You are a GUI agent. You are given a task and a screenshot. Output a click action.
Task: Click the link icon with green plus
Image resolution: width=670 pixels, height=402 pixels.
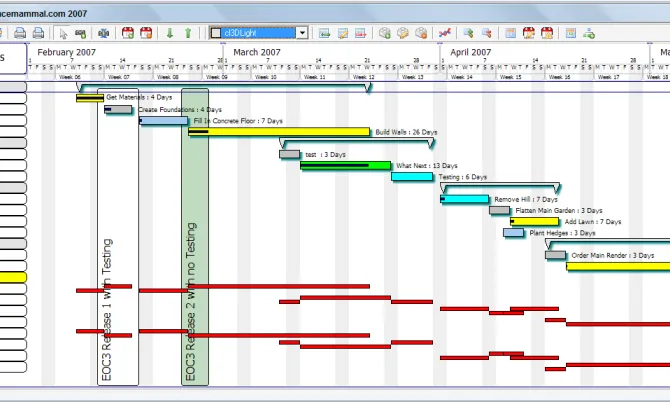point(80,33)
